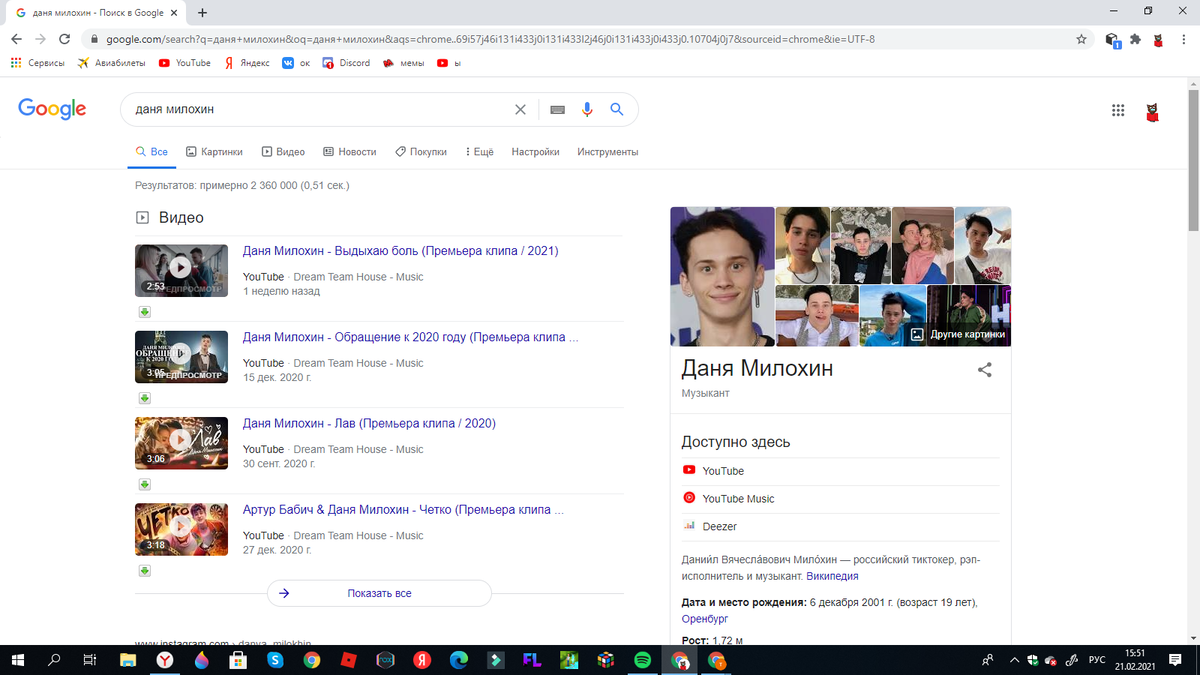The image size is (1200, 675).
Task: Open YouTube under Доступно здесь
Action: point(723,471)
